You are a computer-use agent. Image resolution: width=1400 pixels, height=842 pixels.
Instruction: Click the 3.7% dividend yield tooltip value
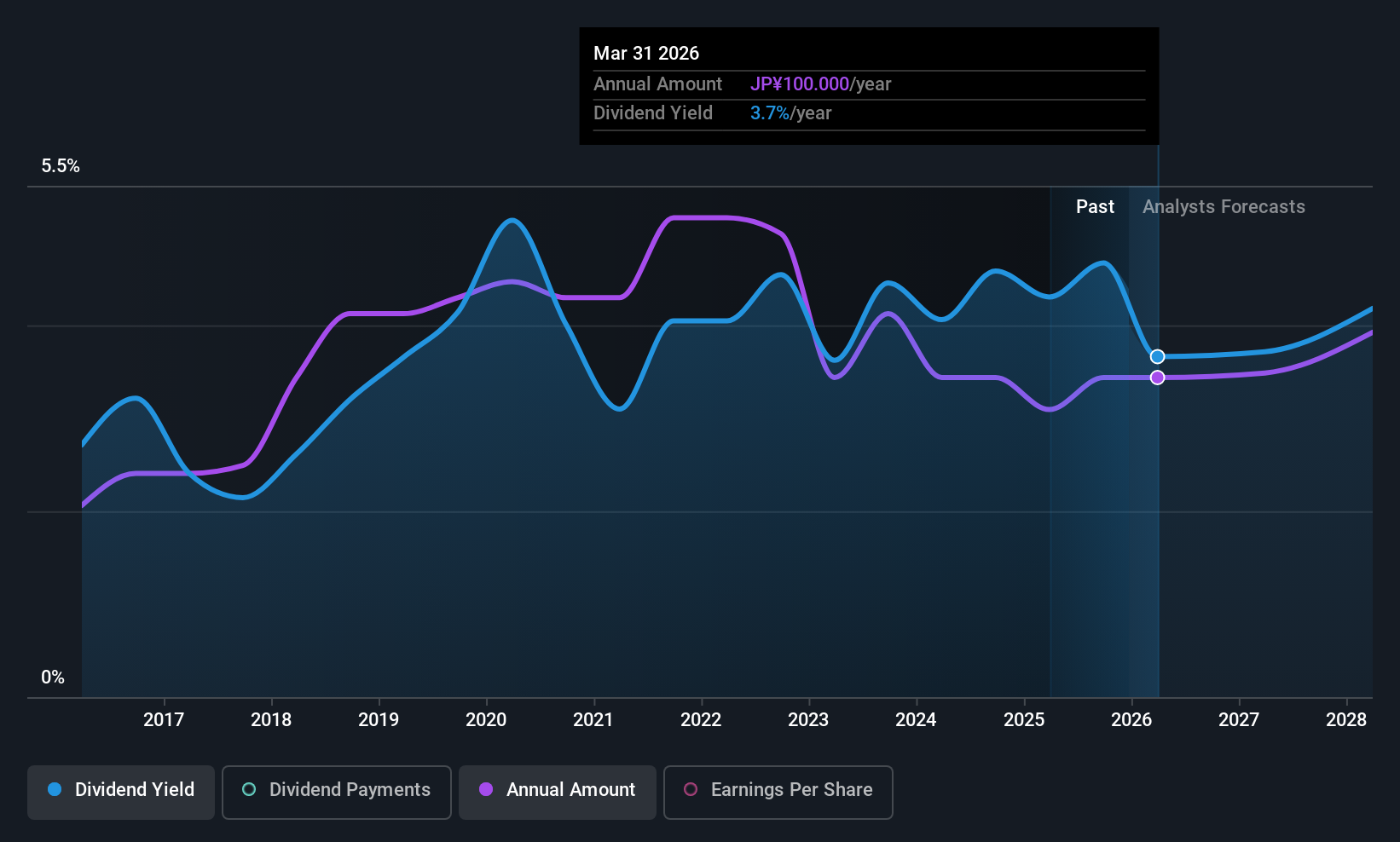(770, 113)
